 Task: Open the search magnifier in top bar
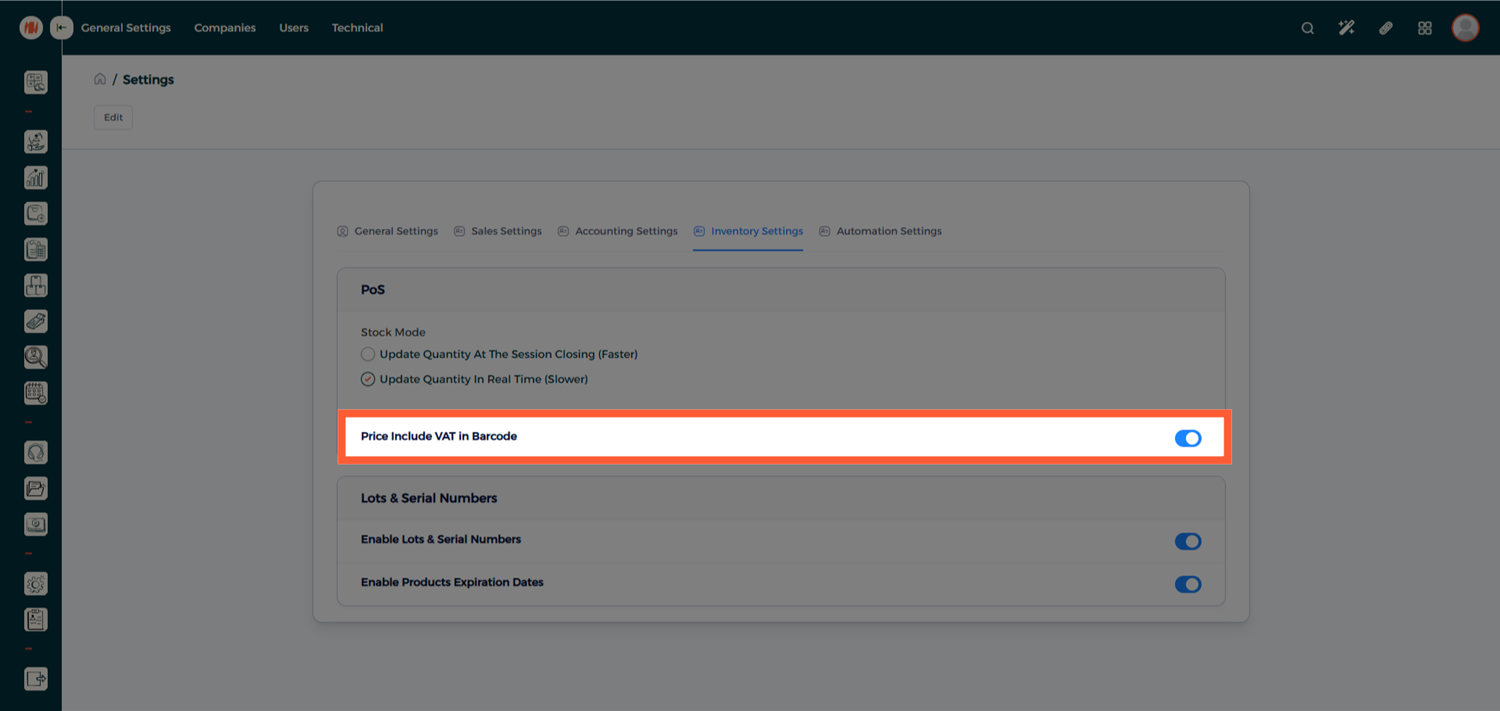tap(1307, 28)
